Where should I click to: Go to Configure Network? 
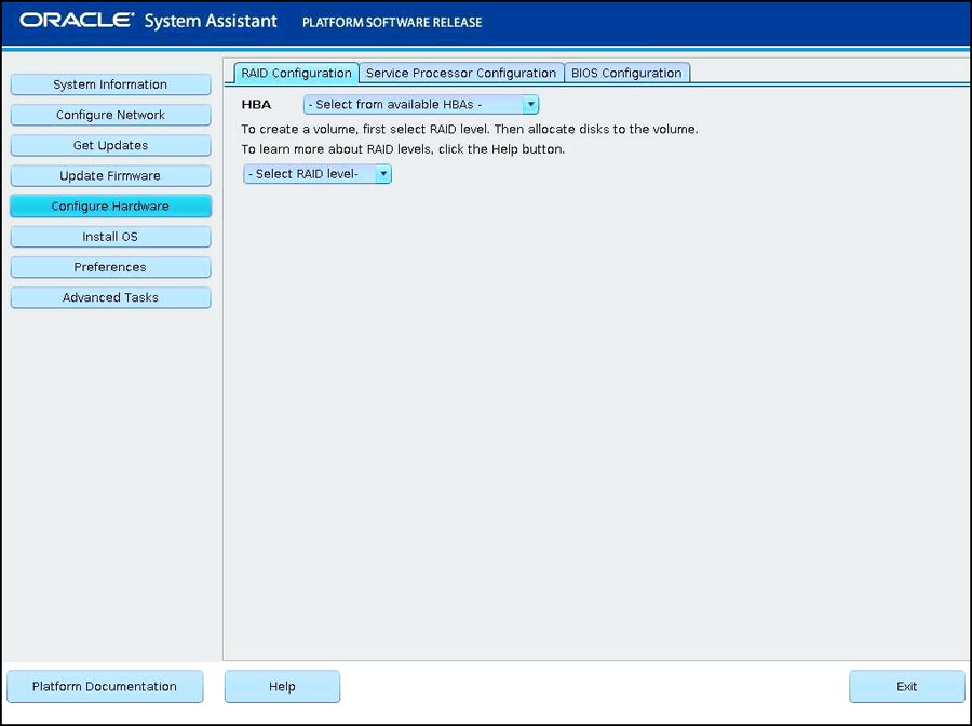(110, 115)
